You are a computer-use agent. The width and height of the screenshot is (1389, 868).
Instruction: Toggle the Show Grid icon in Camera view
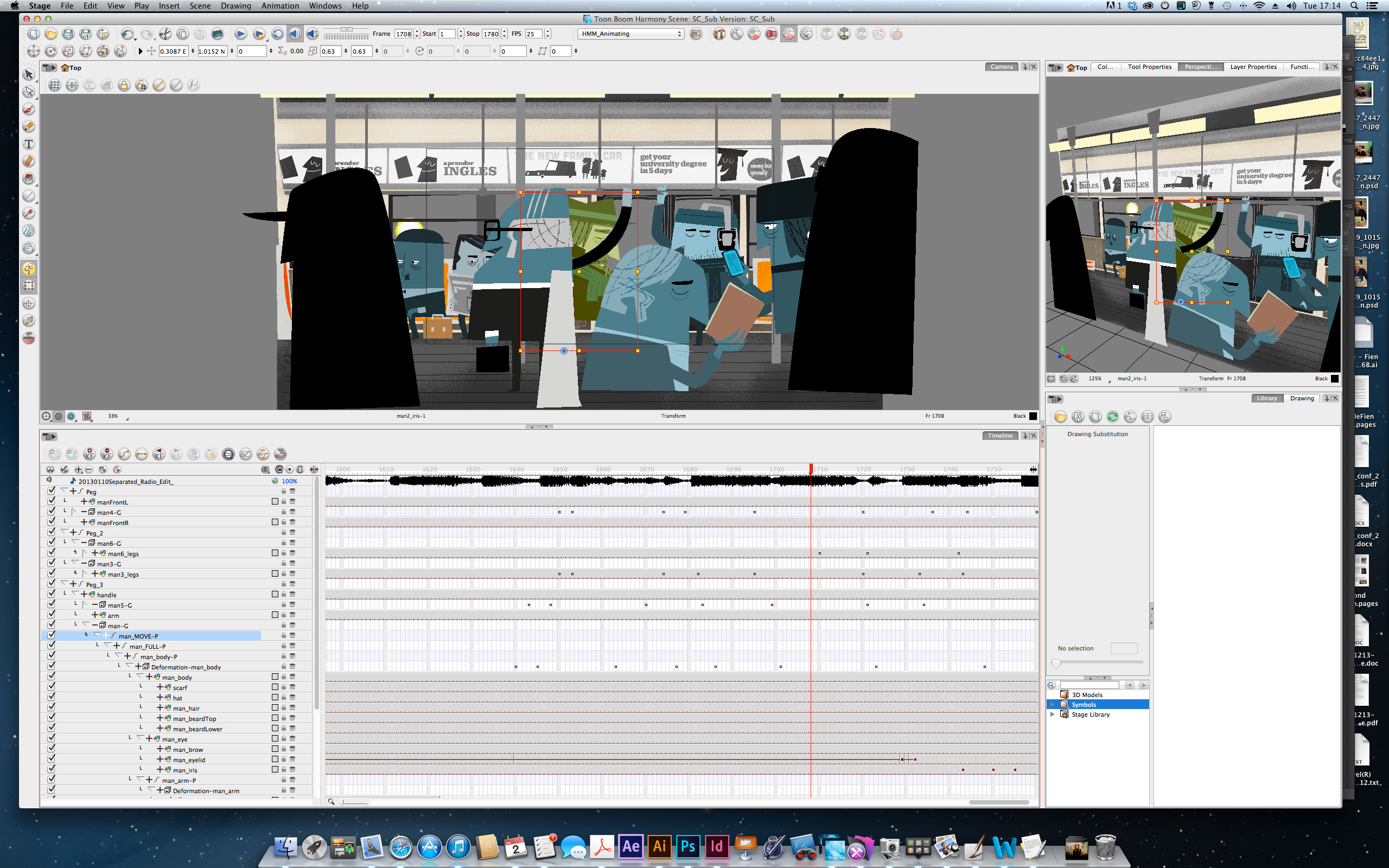pyautogui.click(x=54, y=86)
